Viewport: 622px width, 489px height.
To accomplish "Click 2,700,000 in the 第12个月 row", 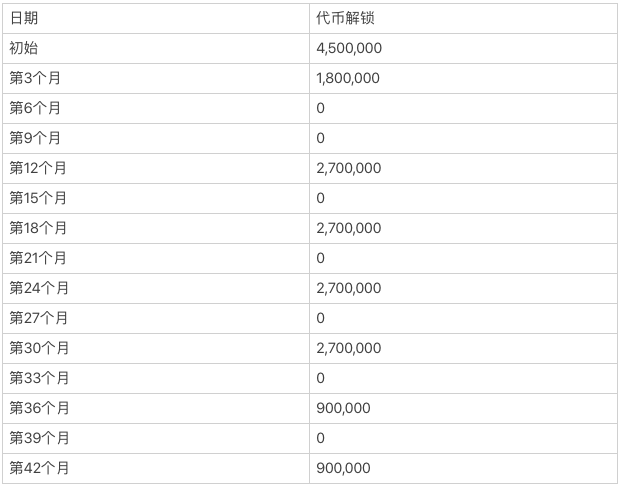I will click(x=349, y=168).
